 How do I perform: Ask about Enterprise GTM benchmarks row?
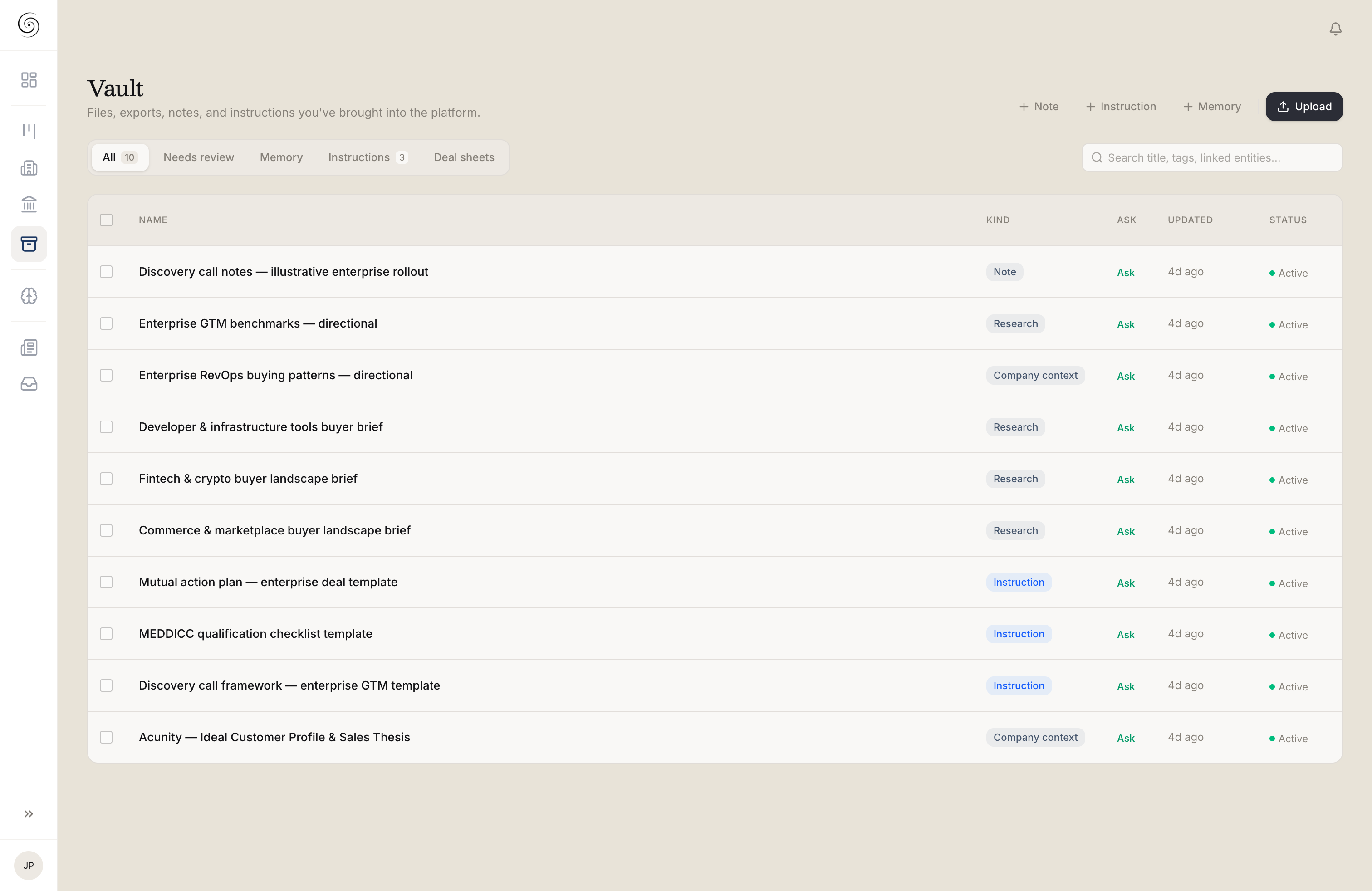pyautogui.click(x=1125, y=324)
